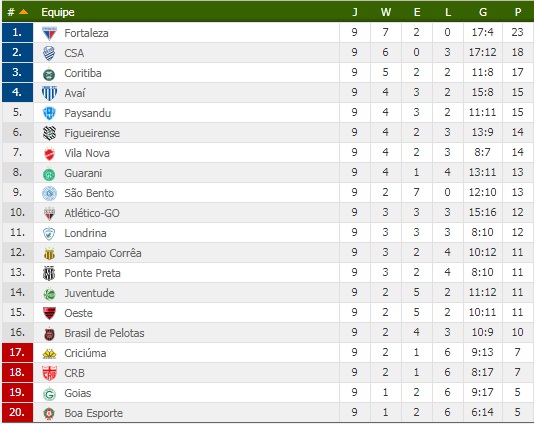Click the Coritiba green crest icon
The image size is (534, 424).
[49, 74]
